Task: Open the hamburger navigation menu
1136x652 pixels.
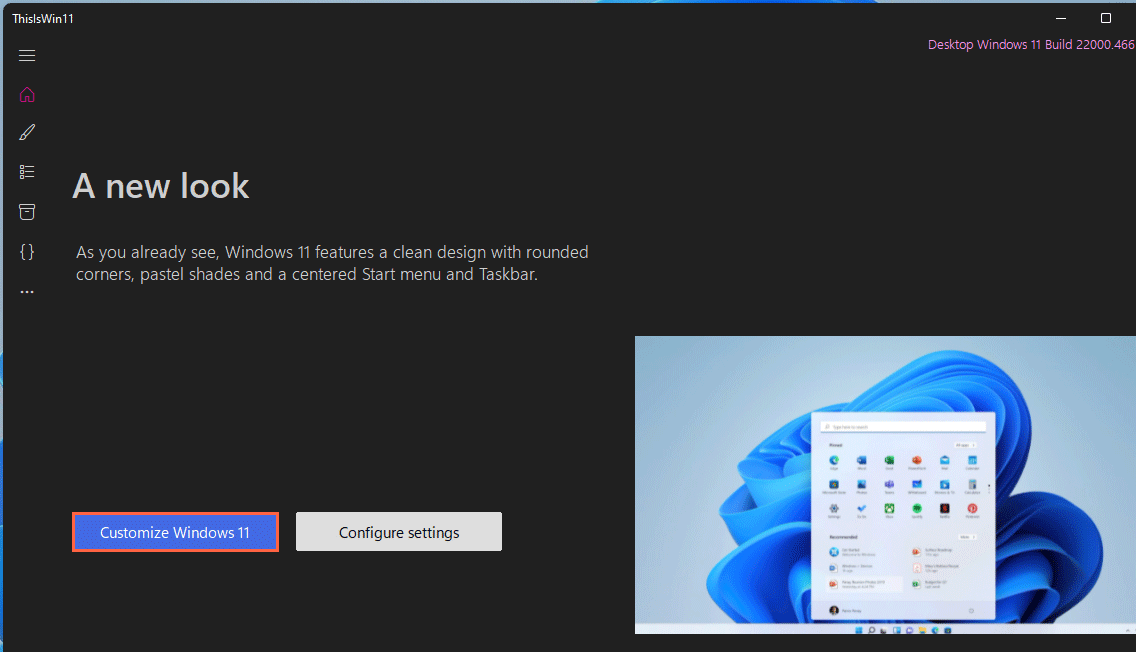Action: click(27, 56)
